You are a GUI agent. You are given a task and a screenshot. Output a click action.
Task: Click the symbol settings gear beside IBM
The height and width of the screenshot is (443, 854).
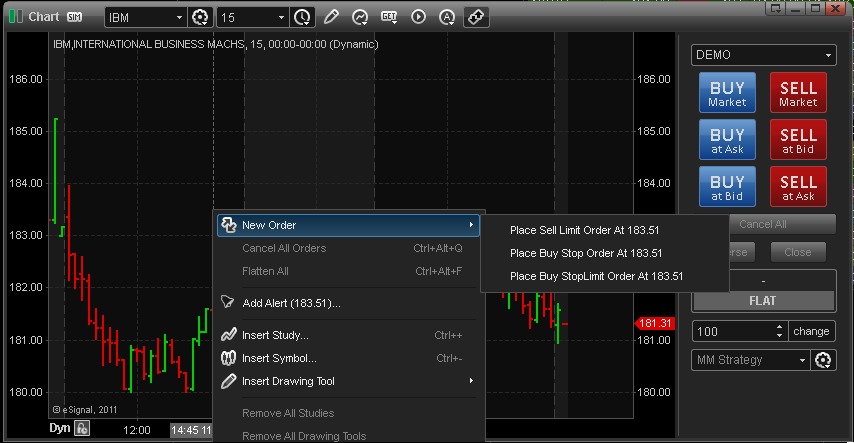tap(200, 17)
